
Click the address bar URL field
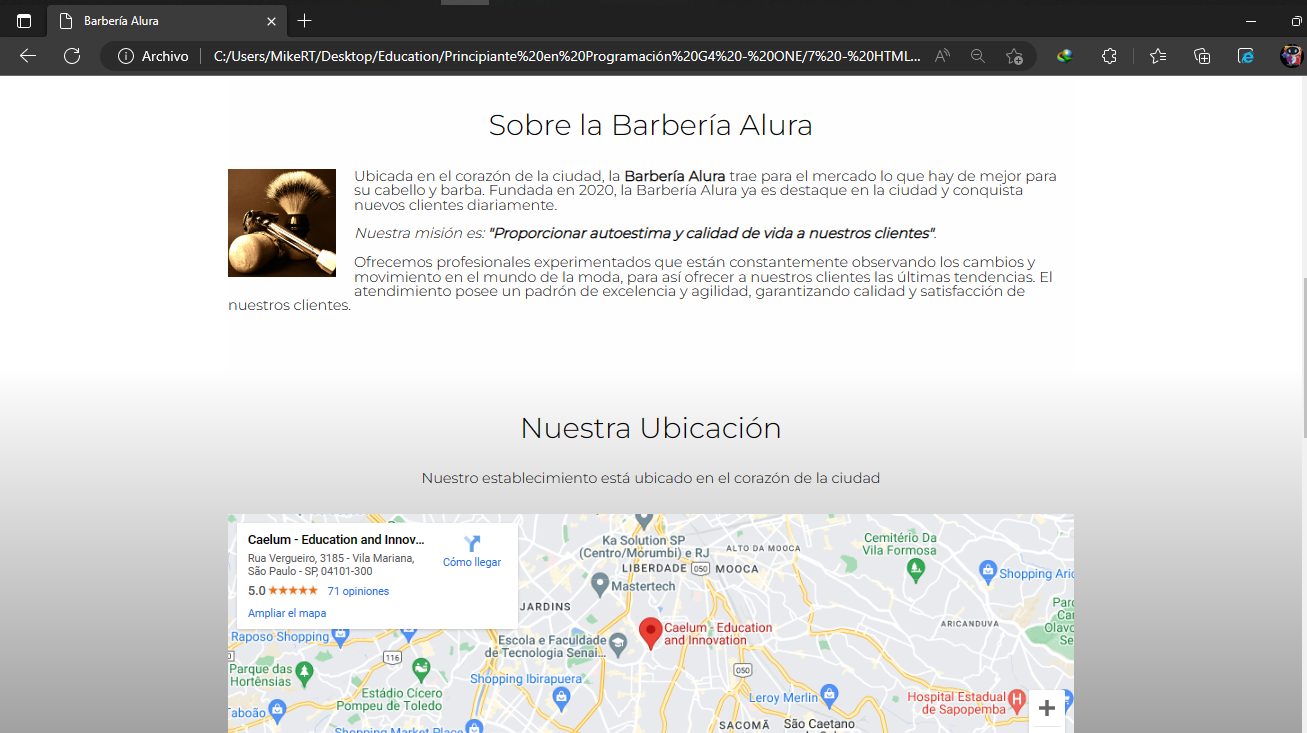pos(567,56)
